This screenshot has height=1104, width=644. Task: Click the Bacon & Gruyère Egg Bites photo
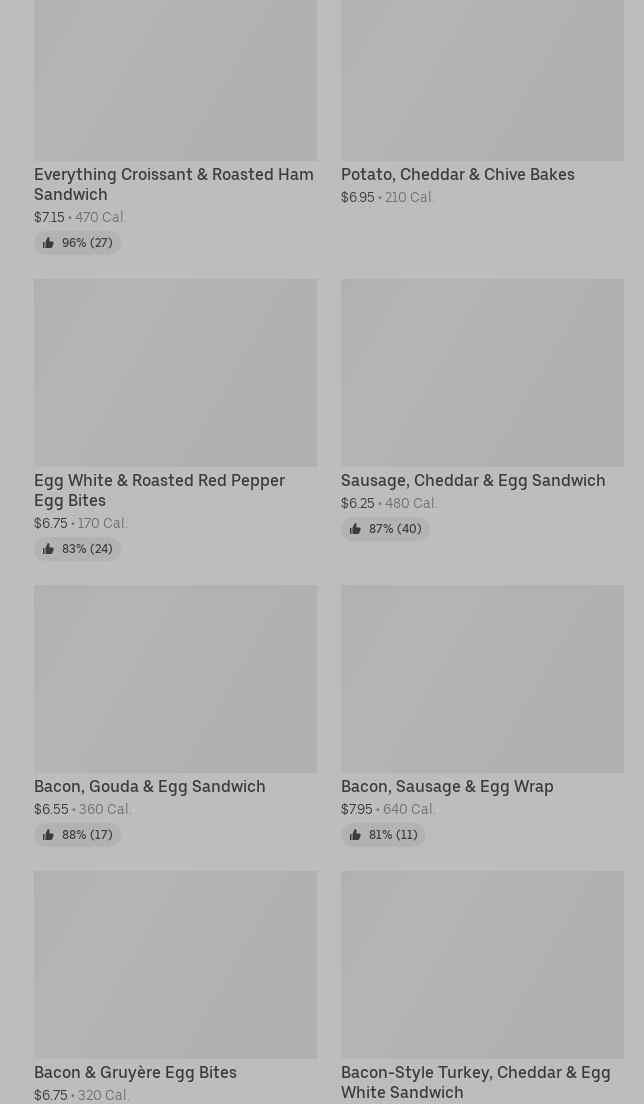(175, 964)
